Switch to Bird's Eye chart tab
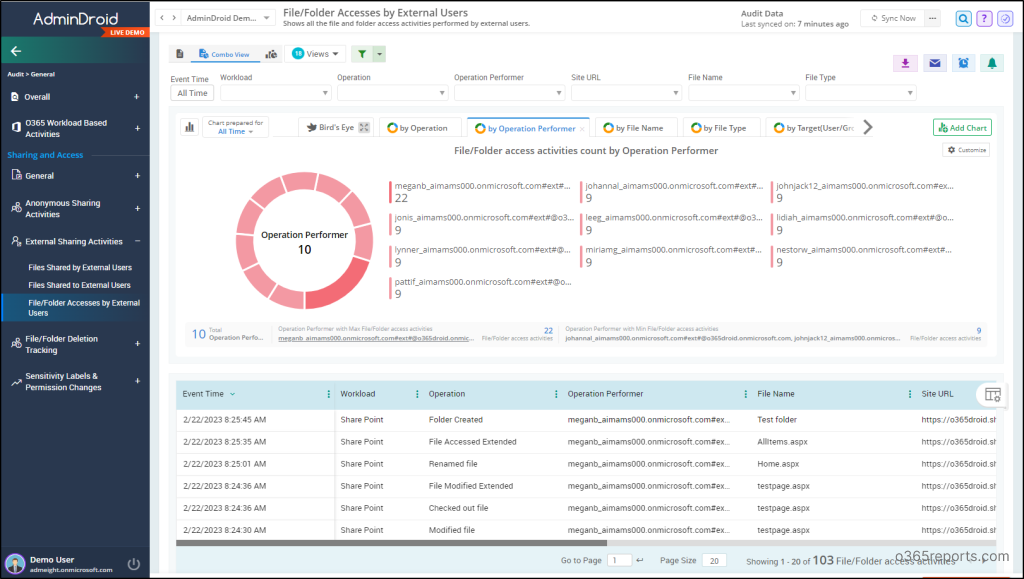 [x=330, y=128]
